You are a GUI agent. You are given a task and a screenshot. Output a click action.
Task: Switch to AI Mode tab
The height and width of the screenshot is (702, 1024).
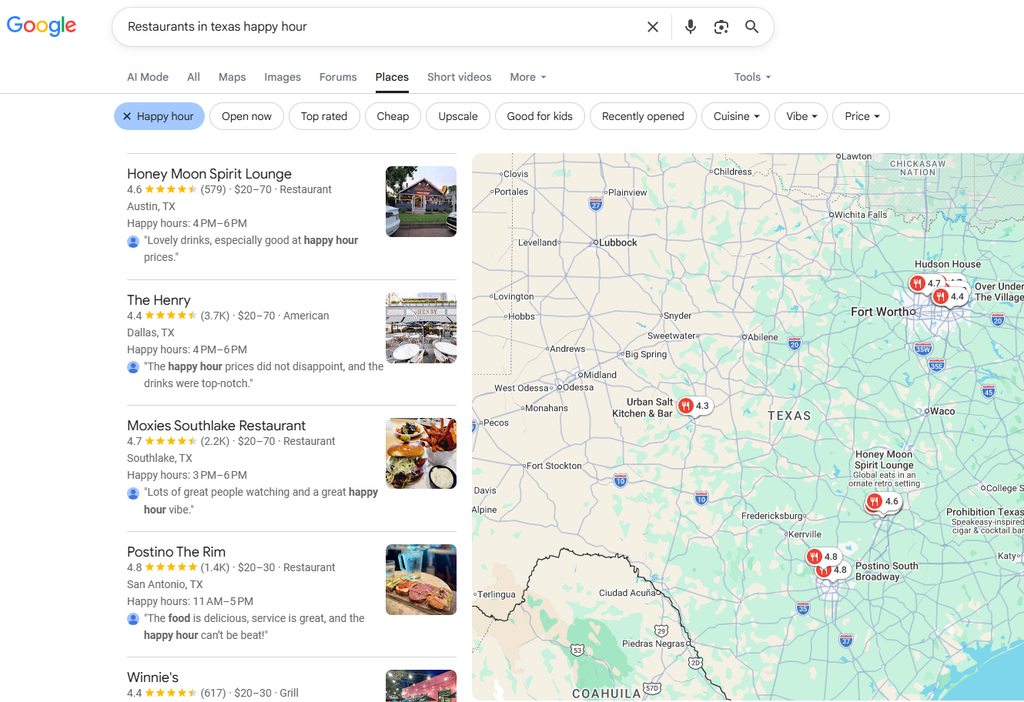[x=148, y=77]
